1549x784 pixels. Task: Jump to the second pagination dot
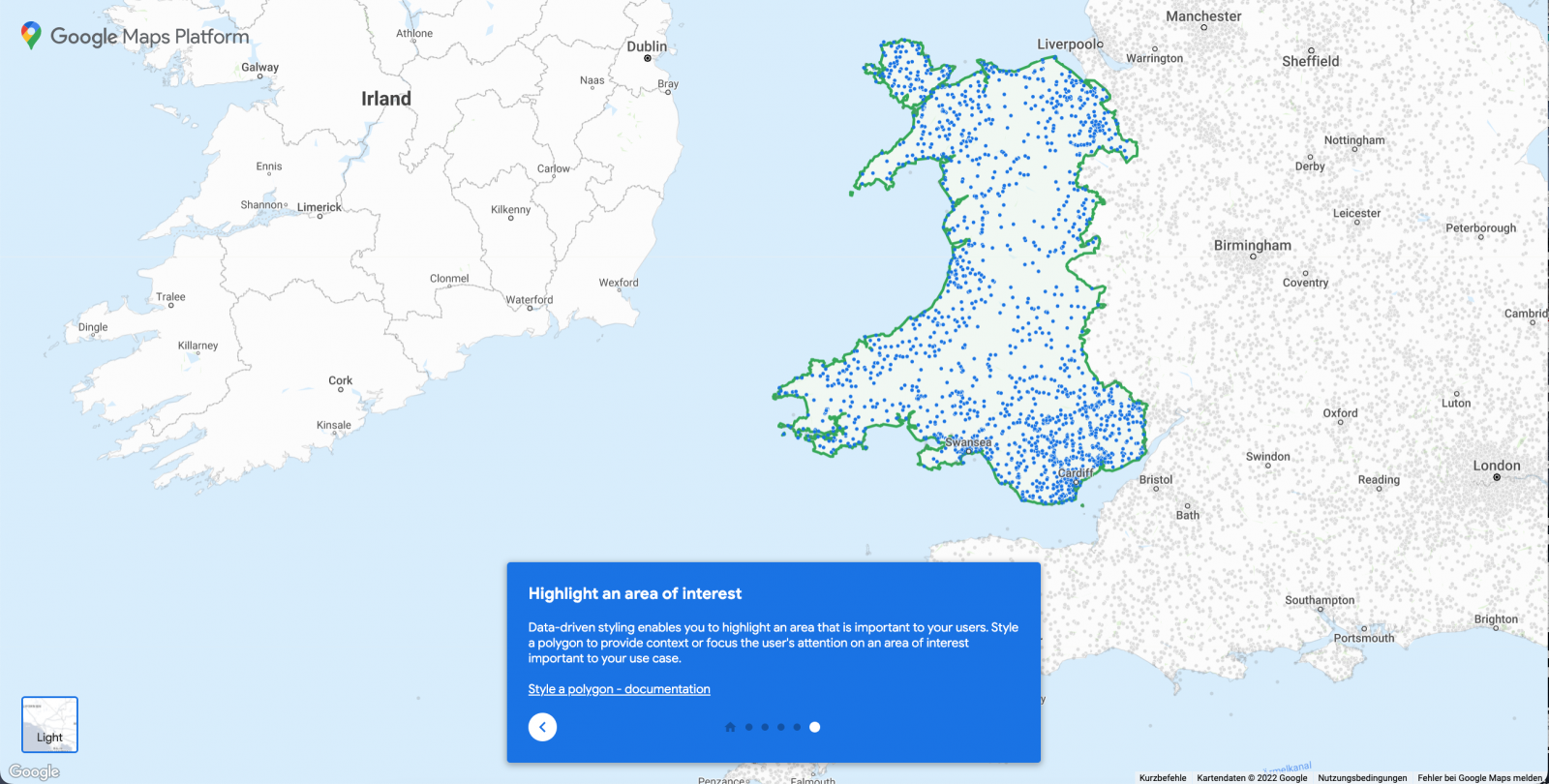765,727
